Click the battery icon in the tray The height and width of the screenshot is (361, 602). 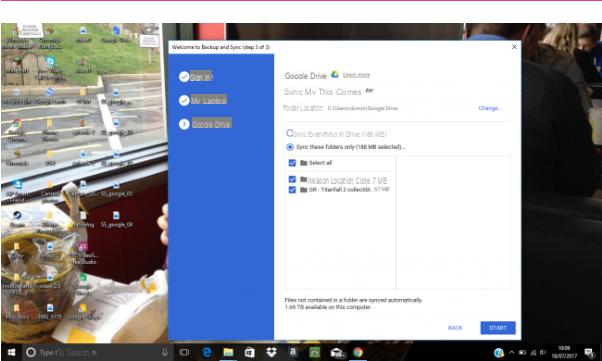522,352
